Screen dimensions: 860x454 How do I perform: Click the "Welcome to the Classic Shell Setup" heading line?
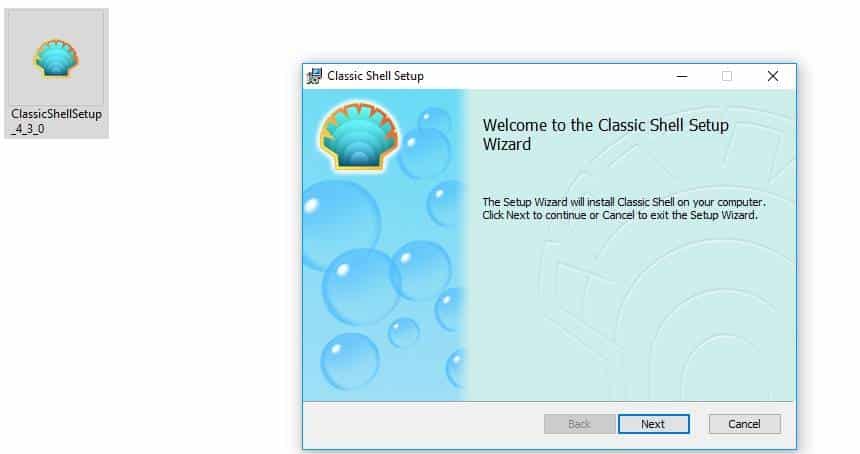(606, 126)
